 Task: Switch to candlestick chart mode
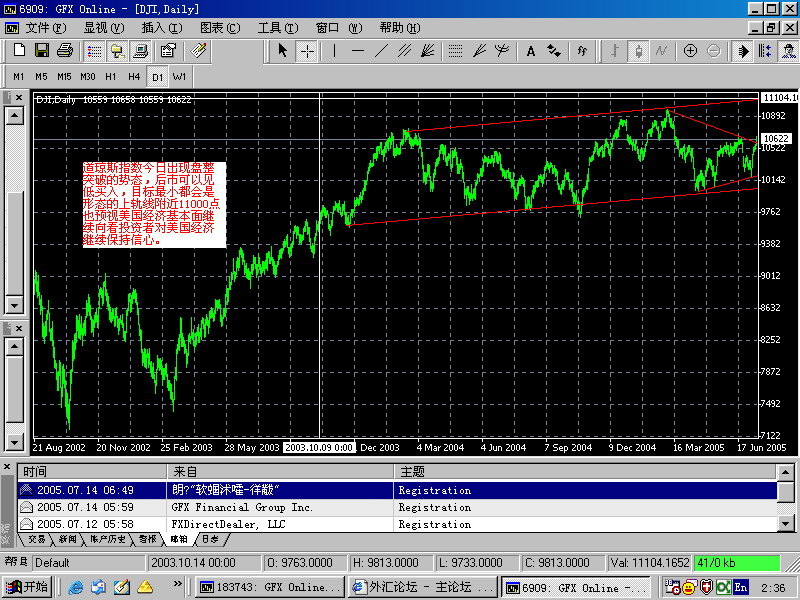click(638, 51)
